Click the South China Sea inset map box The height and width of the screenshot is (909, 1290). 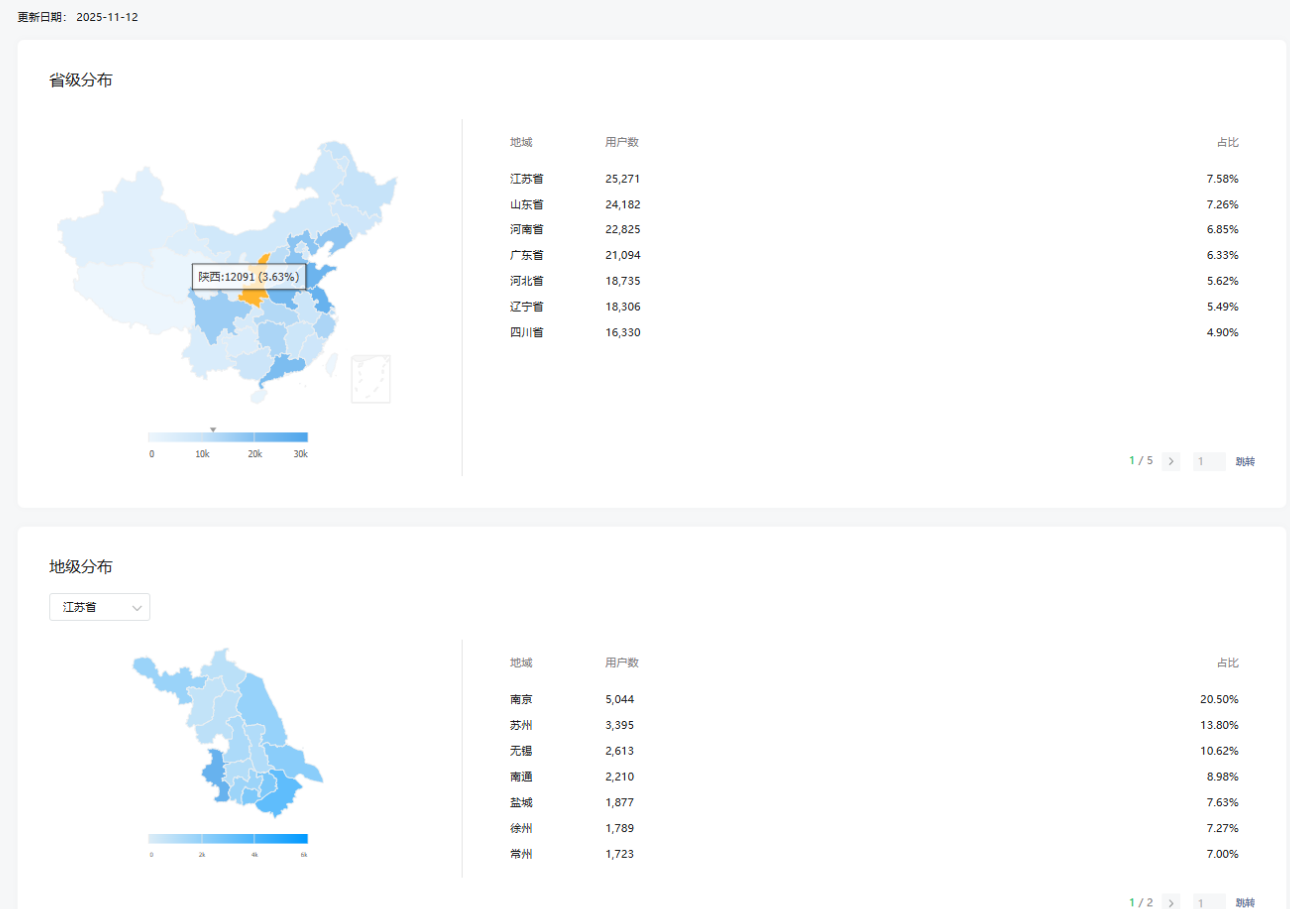(371, 379)
